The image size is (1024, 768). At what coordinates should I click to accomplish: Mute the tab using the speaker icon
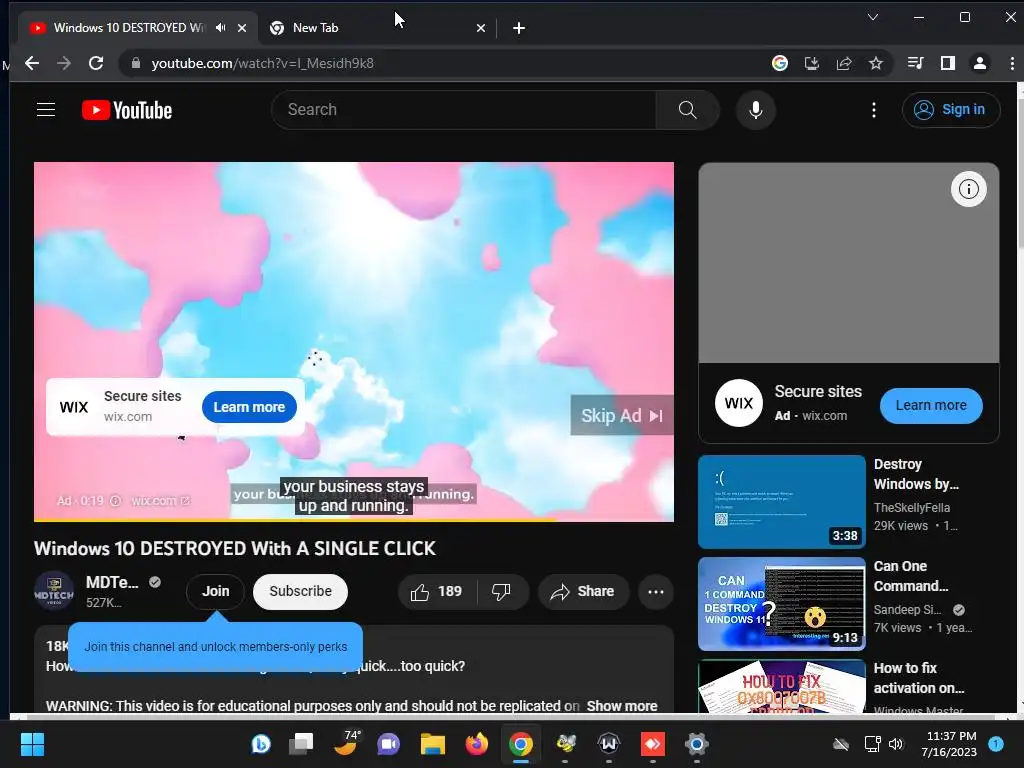coord(221,27)
